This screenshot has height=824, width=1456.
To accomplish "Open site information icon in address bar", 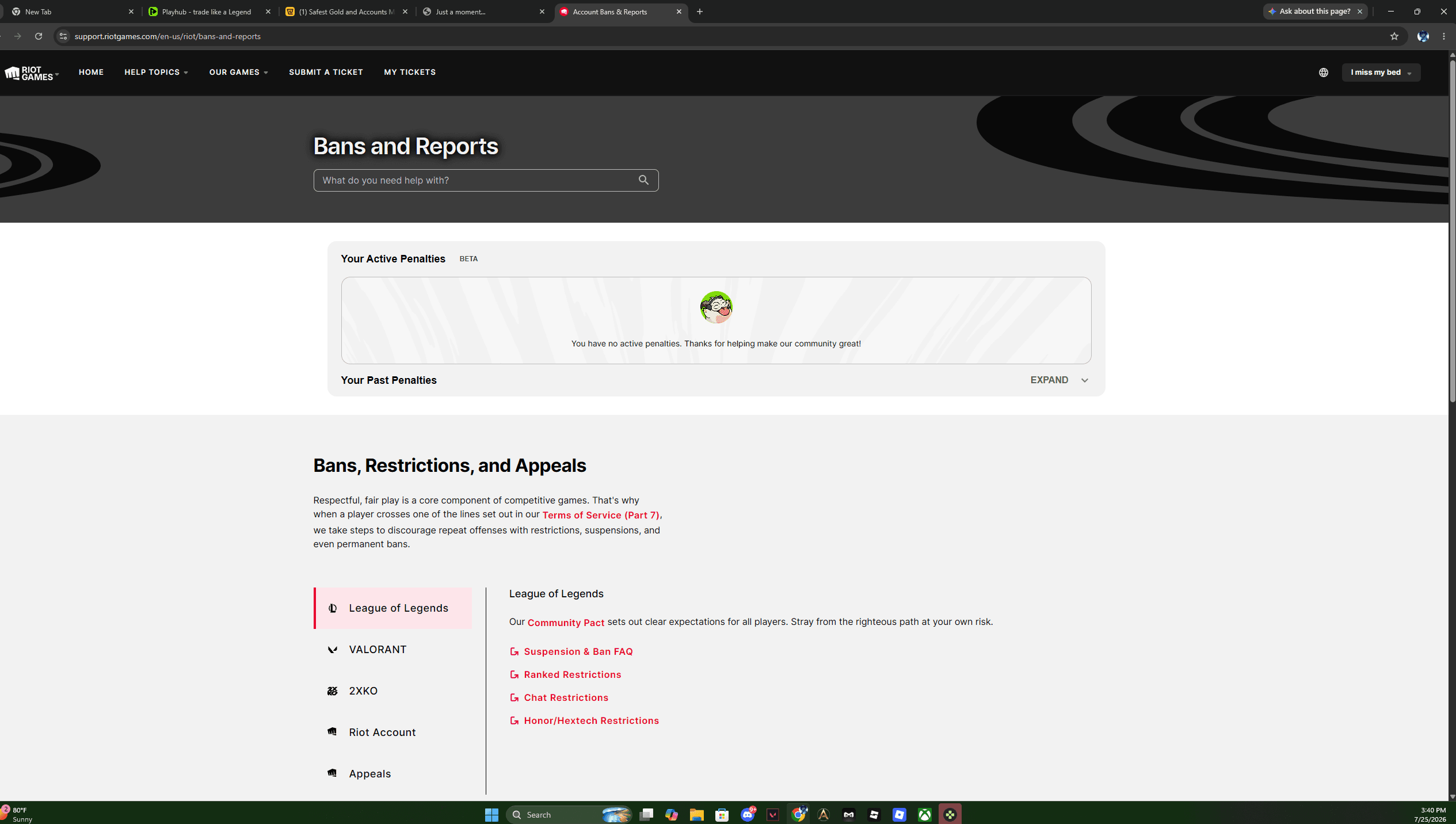I will [63, 36].
